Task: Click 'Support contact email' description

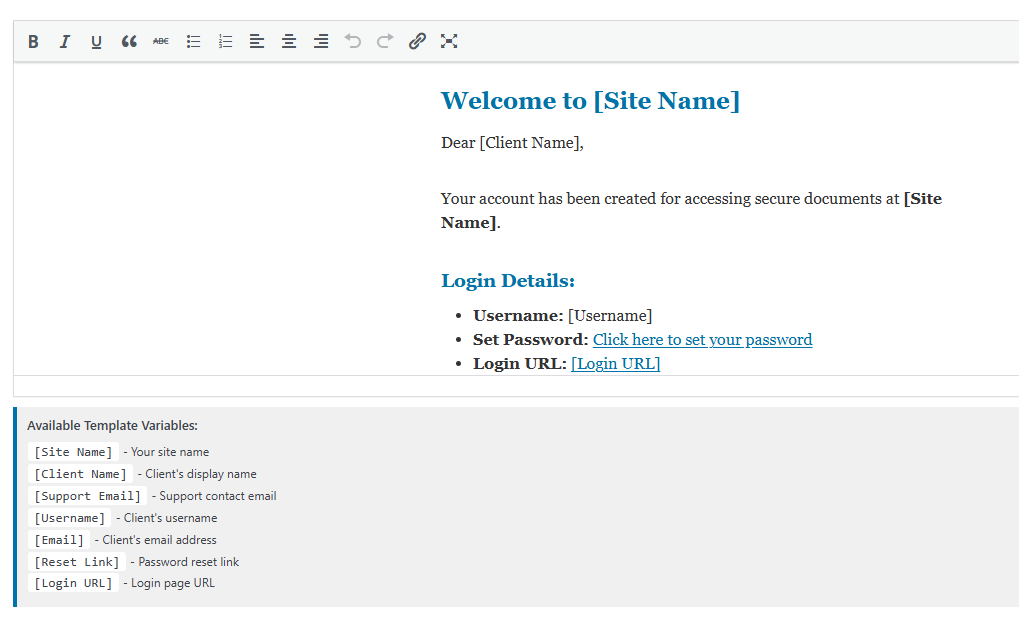Action: point(218,496)
